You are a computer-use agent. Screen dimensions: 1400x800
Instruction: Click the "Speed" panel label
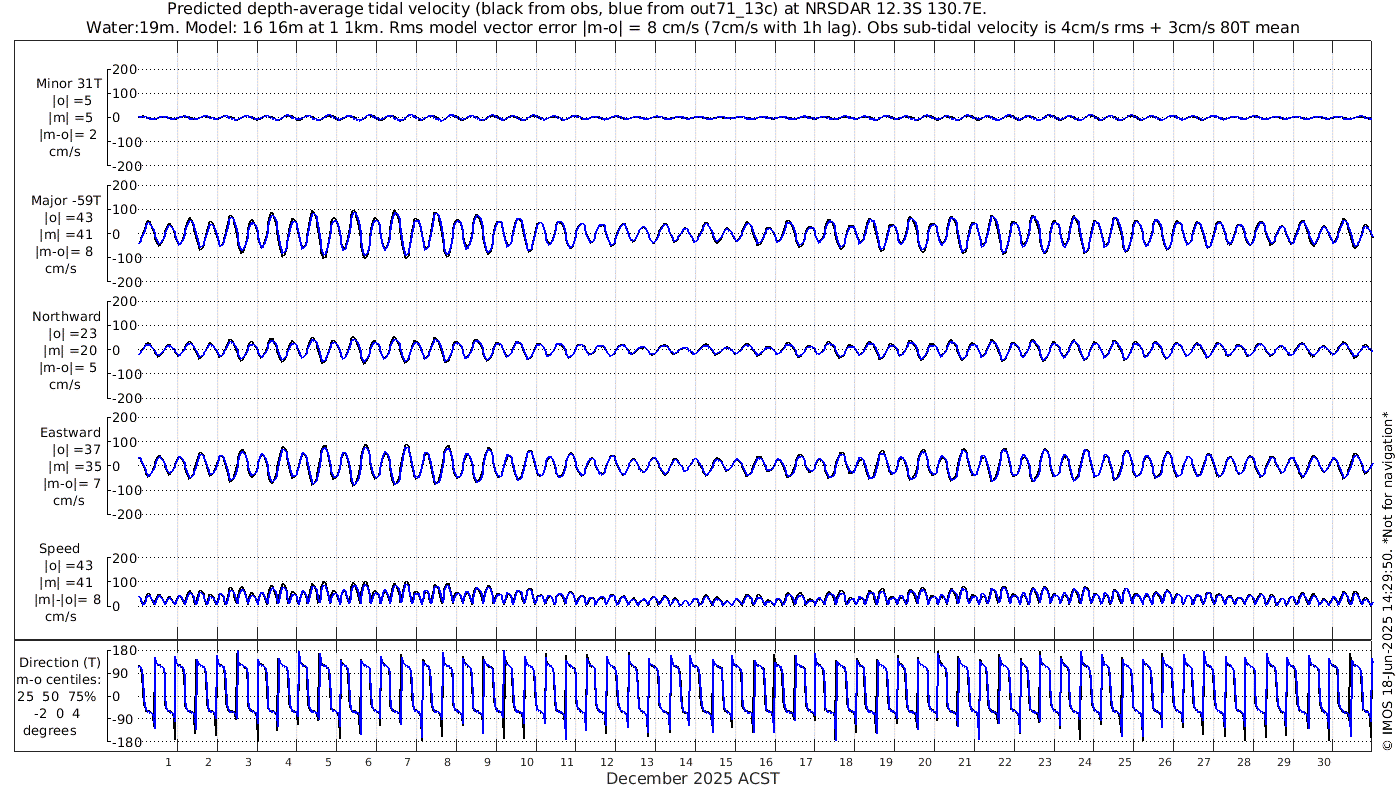coord(59,548)
